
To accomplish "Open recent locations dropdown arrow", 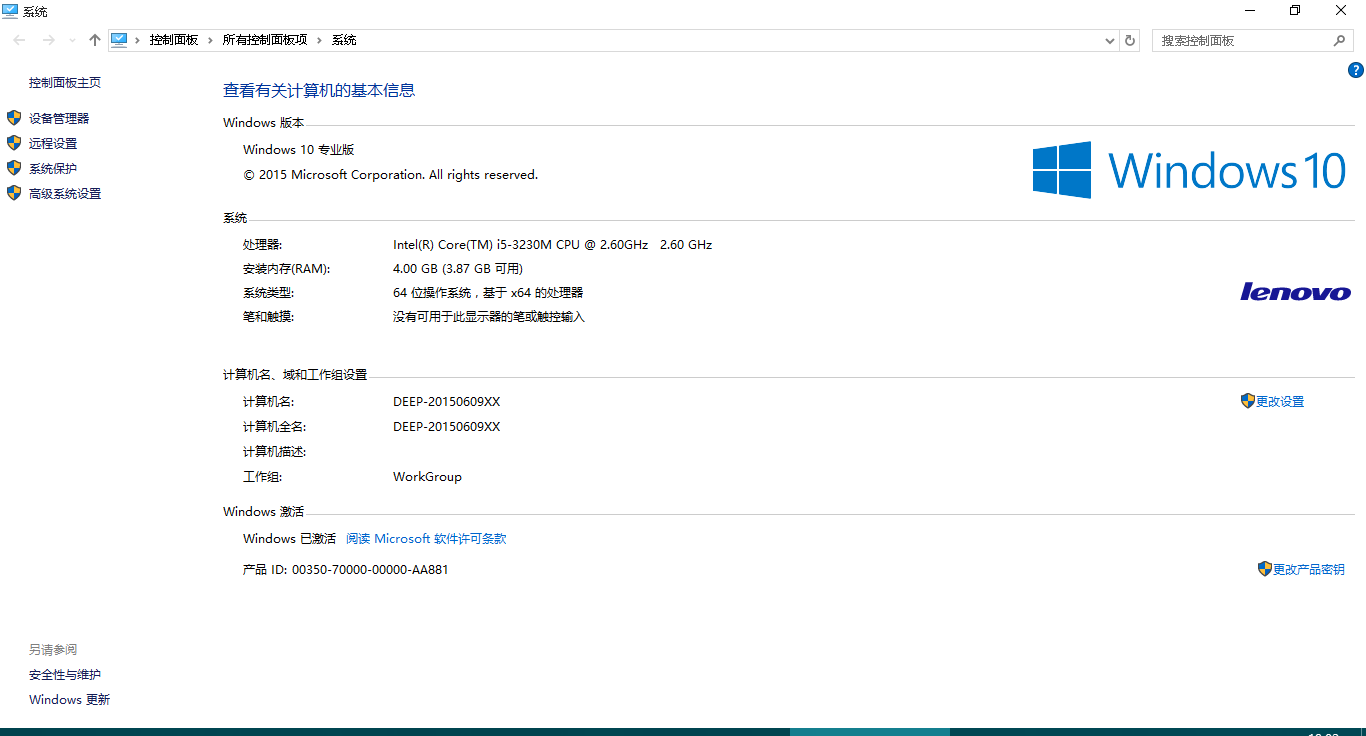I will (x=72, y=40).
